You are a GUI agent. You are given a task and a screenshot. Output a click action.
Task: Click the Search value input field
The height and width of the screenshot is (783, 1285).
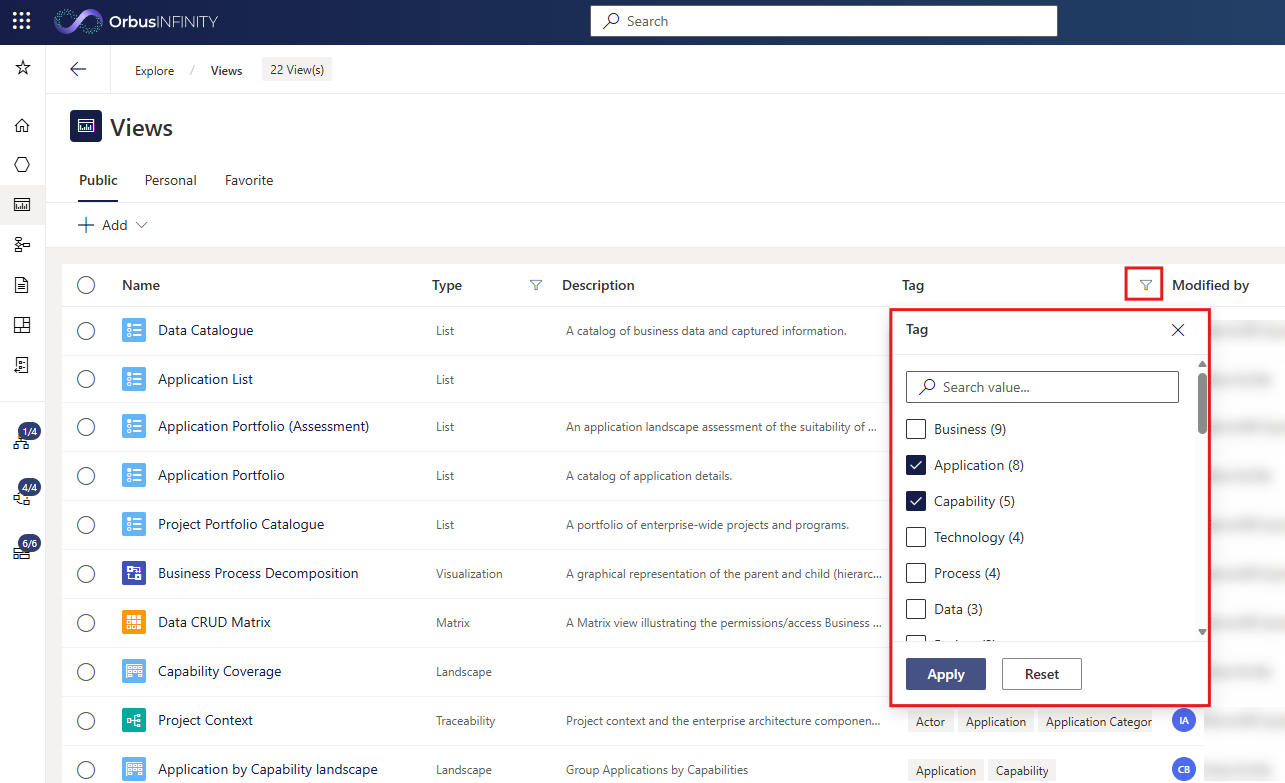tap(1042, 387)
